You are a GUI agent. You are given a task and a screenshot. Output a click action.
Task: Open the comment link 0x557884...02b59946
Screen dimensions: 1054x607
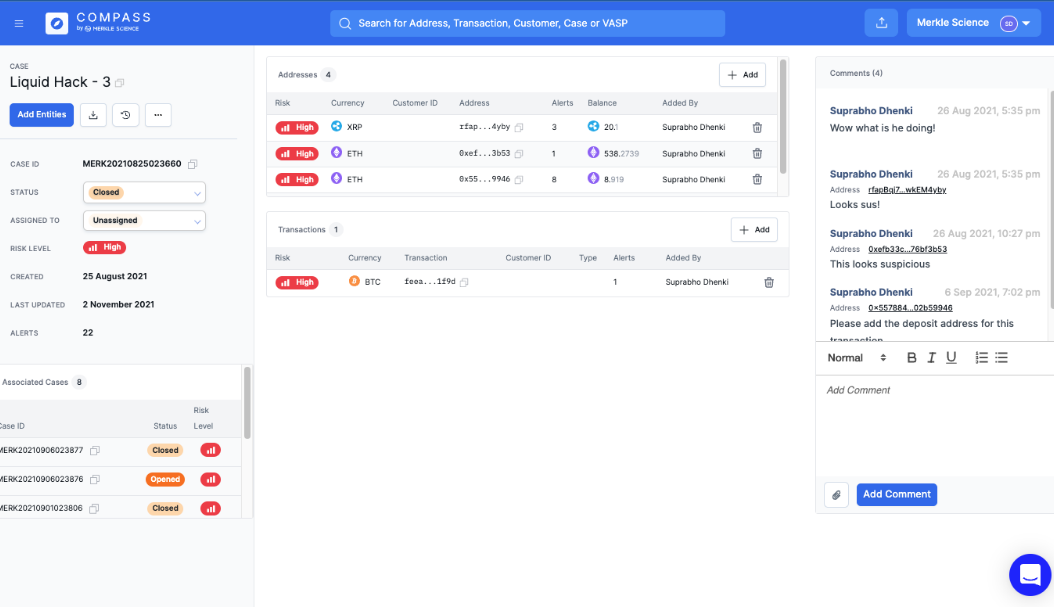pos(910,308)
